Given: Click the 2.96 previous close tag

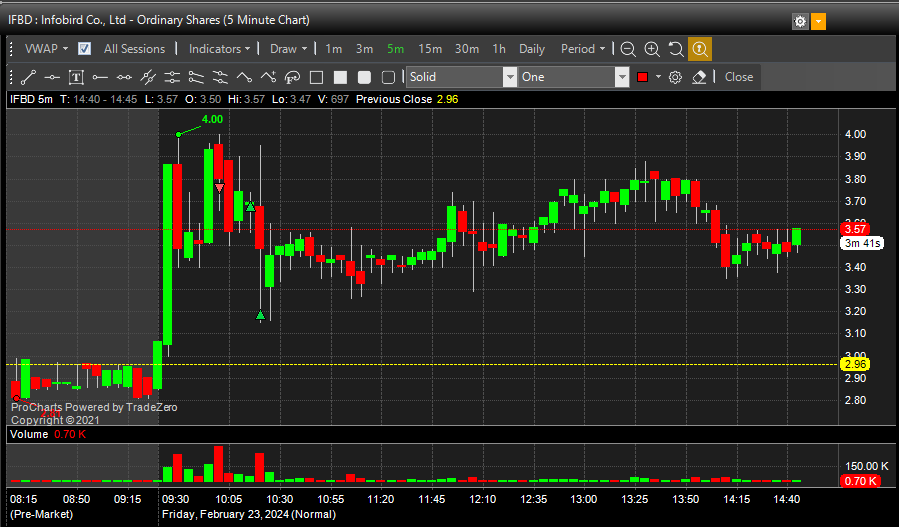Looking at the screenshot, I should pyautogui.click(x=855, y=364).
